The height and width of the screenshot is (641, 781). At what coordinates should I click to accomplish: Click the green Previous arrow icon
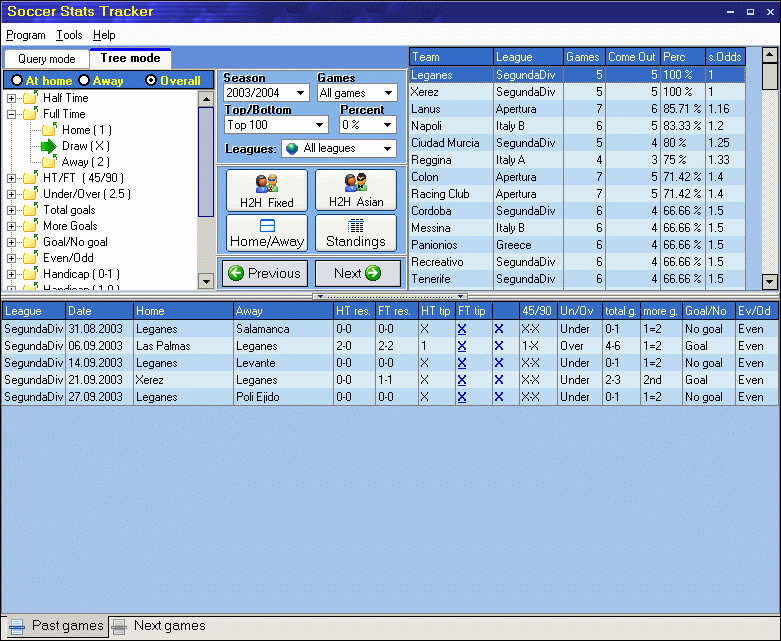[x=235, y=273]
